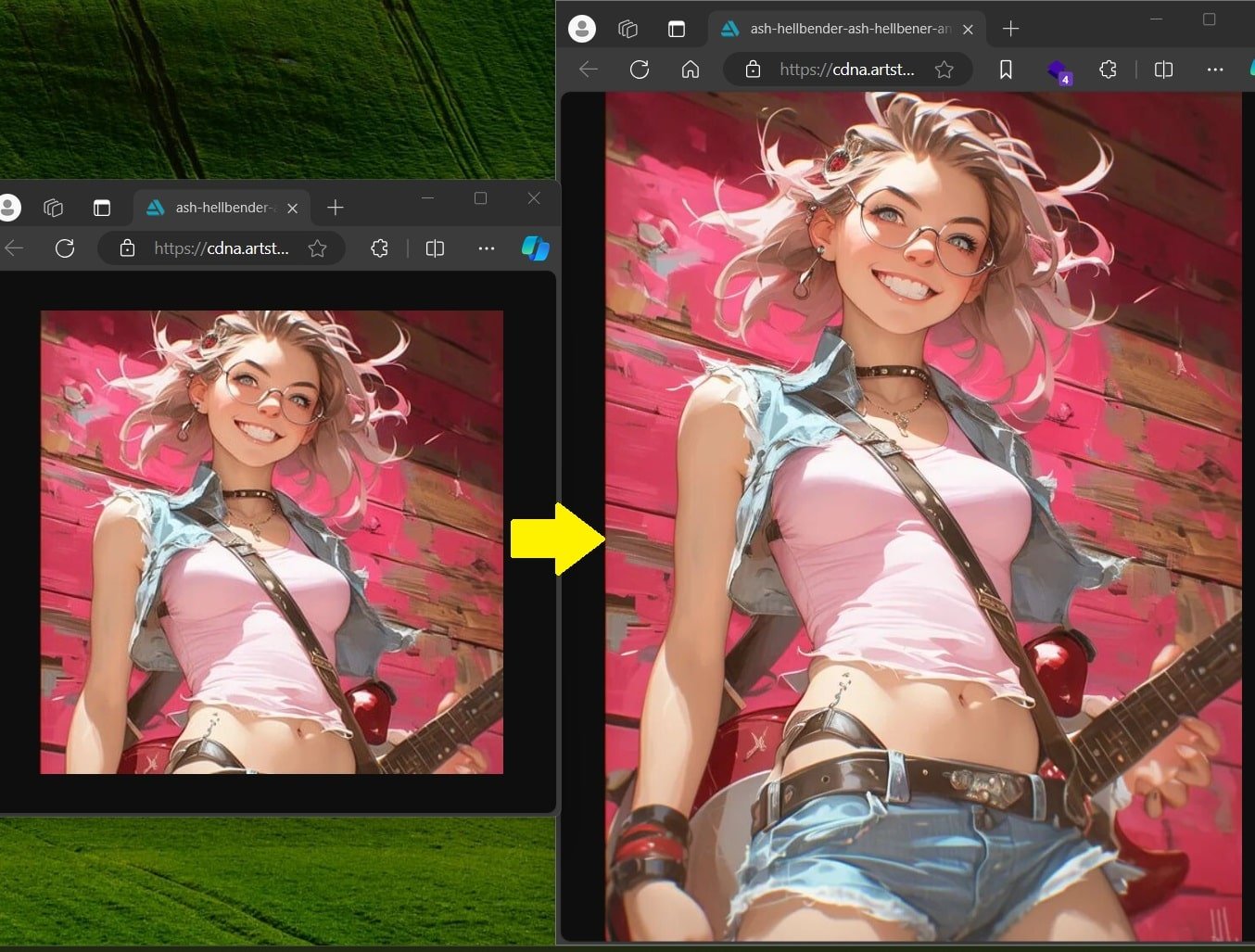Open Extensions menu in right window
The width and height of the screenshot is (1255, 952).
pos(1108,70)
